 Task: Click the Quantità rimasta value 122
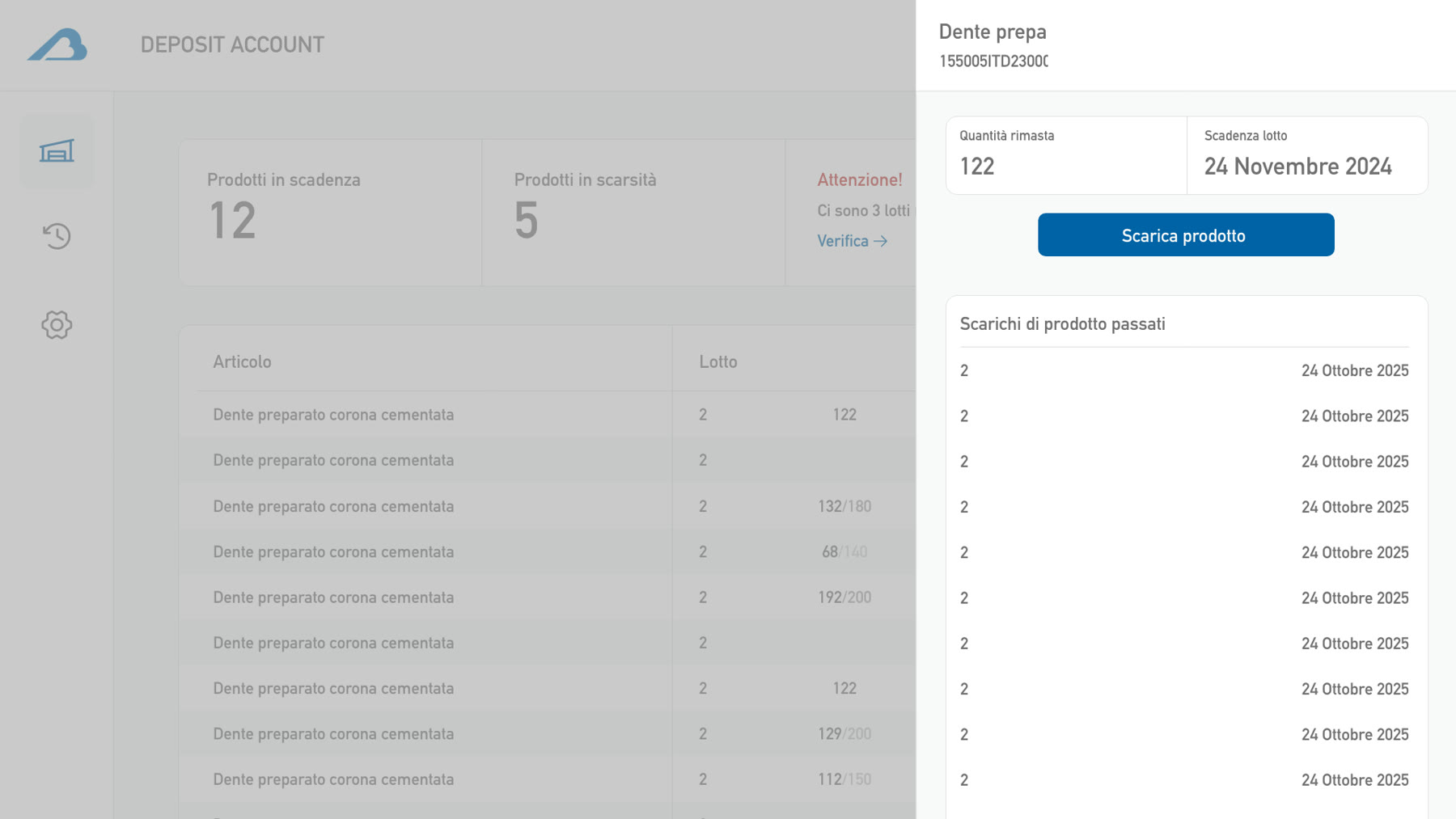click(x=976, y=167)
